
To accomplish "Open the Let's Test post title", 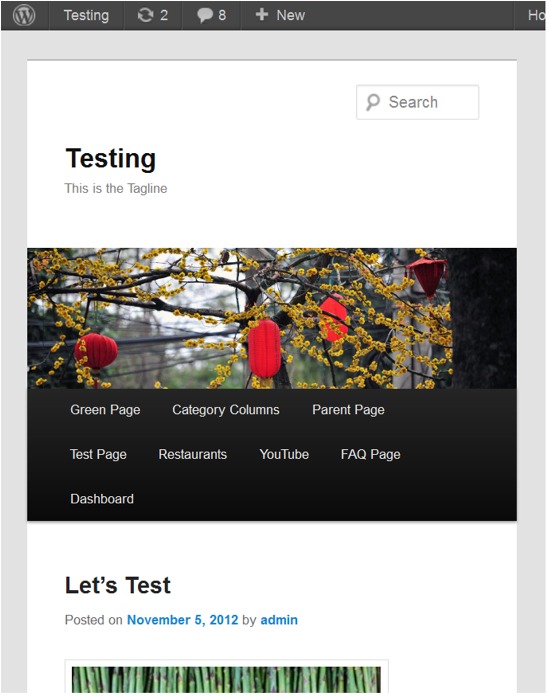I will pyautogui.click(x=118, y=585).
